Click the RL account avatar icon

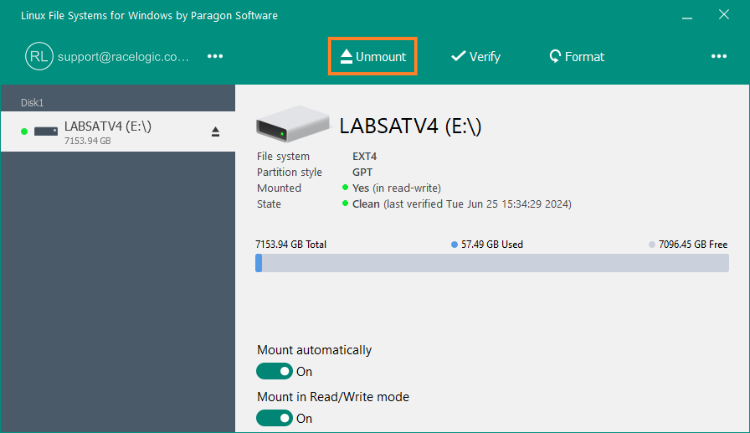pyautogui.click(x=39, y=56)
